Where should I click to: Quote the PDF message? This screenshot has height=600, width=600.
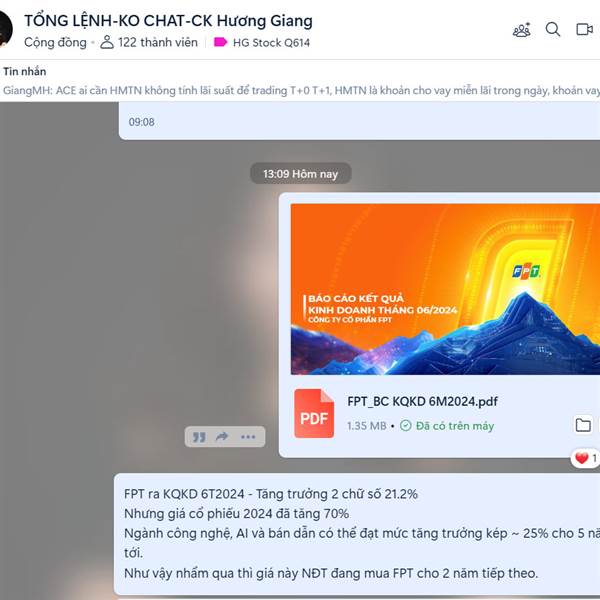click(x=199, y=437)
